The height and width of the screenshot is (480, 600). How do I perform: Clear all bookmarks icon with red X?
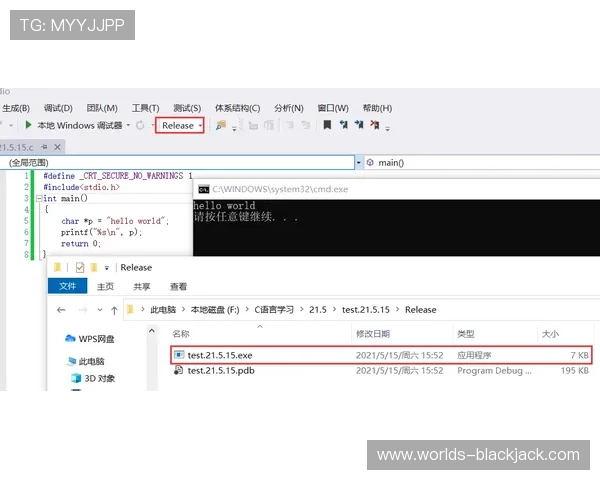point(375,124)
